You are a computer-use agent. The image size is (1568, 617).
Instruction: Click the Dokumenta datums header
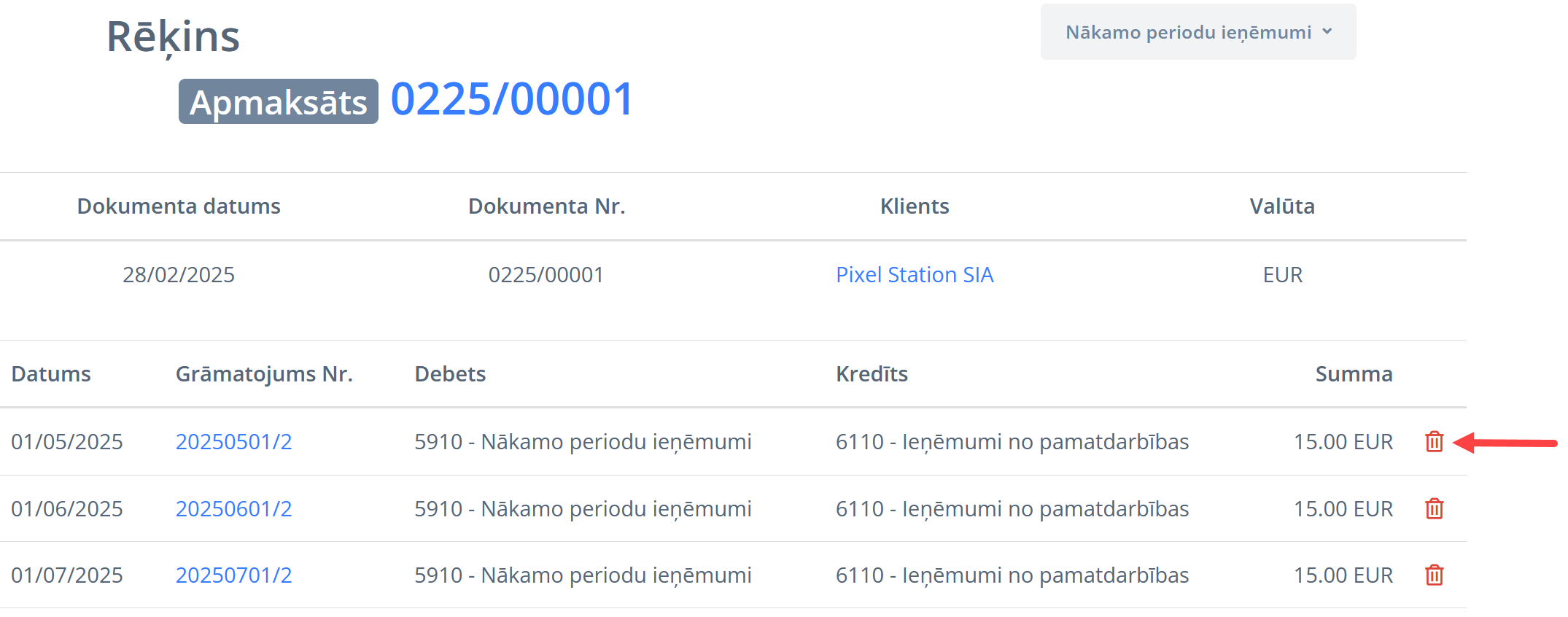(x=179, y=206)
